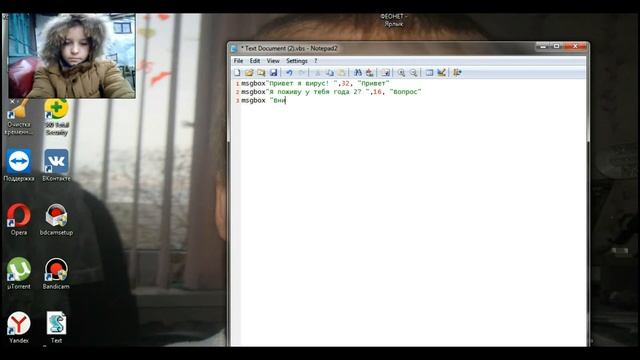Open the ? help menu
Screen dimensions: 640x360
[315, 61]
